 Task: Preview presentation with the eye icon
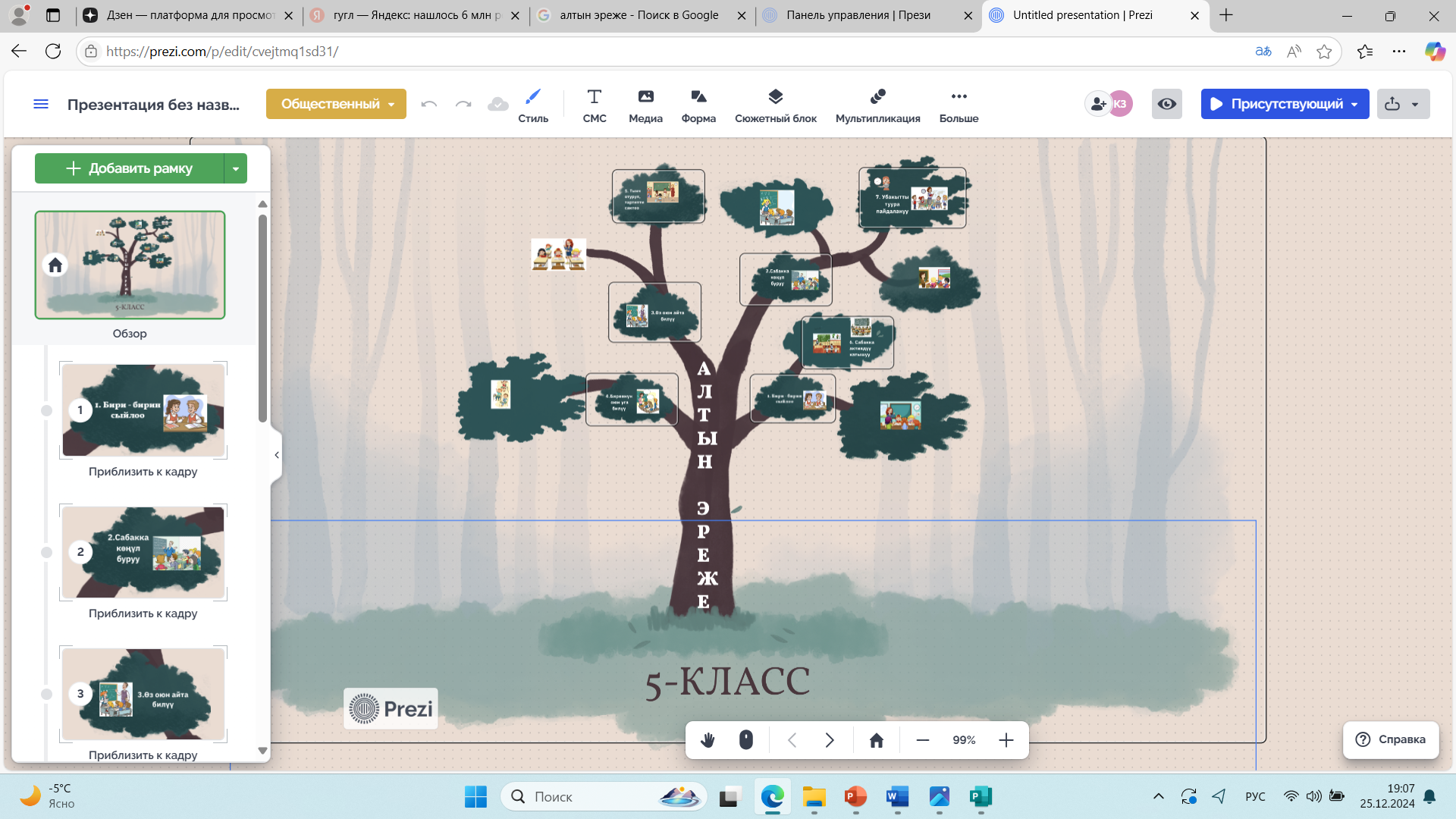[1167, 104]
